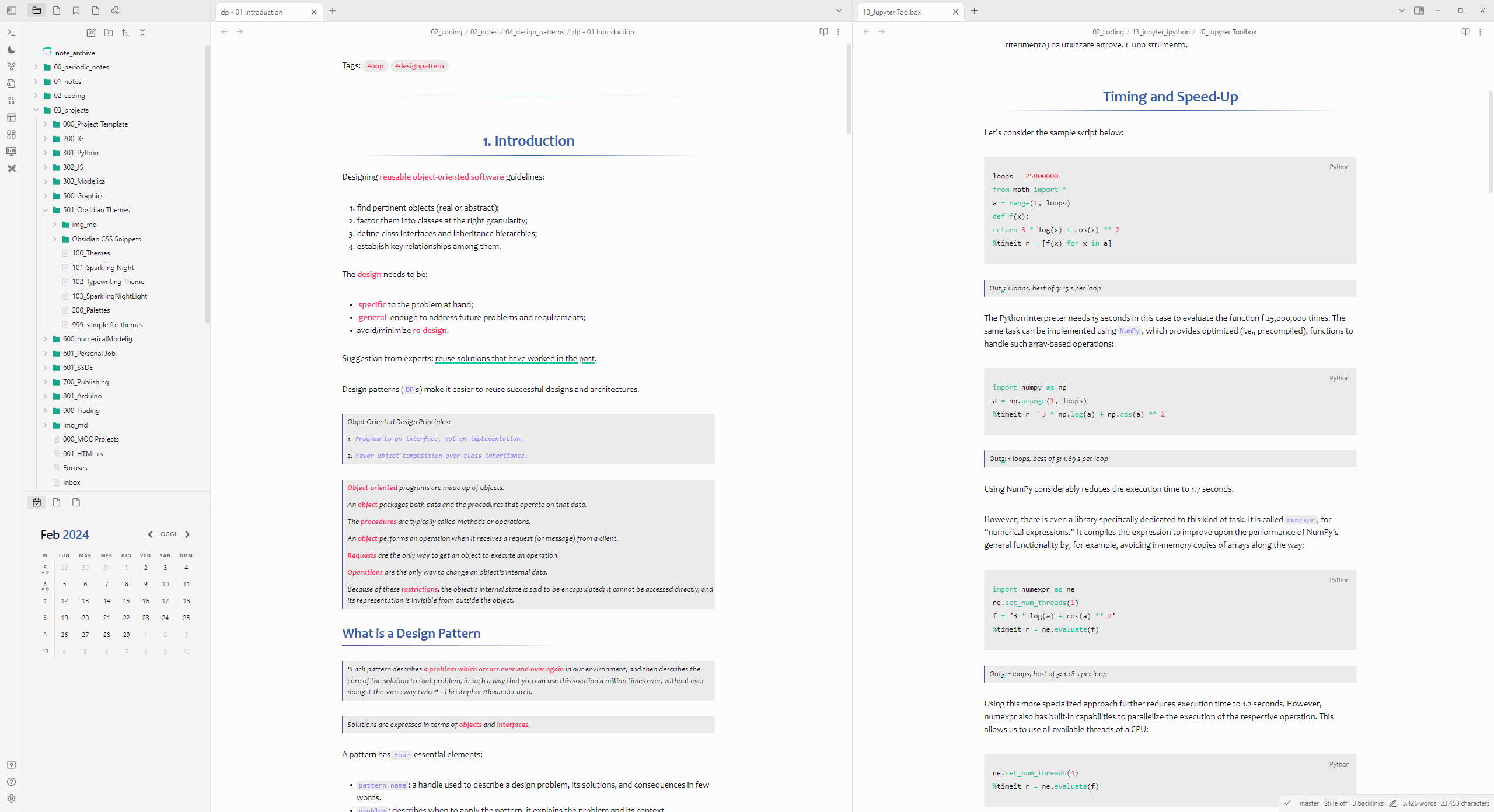Viewport: 1494px width, 812px height.
Task: Open the 200_Palettes note
Action: (x=90, y=310)
